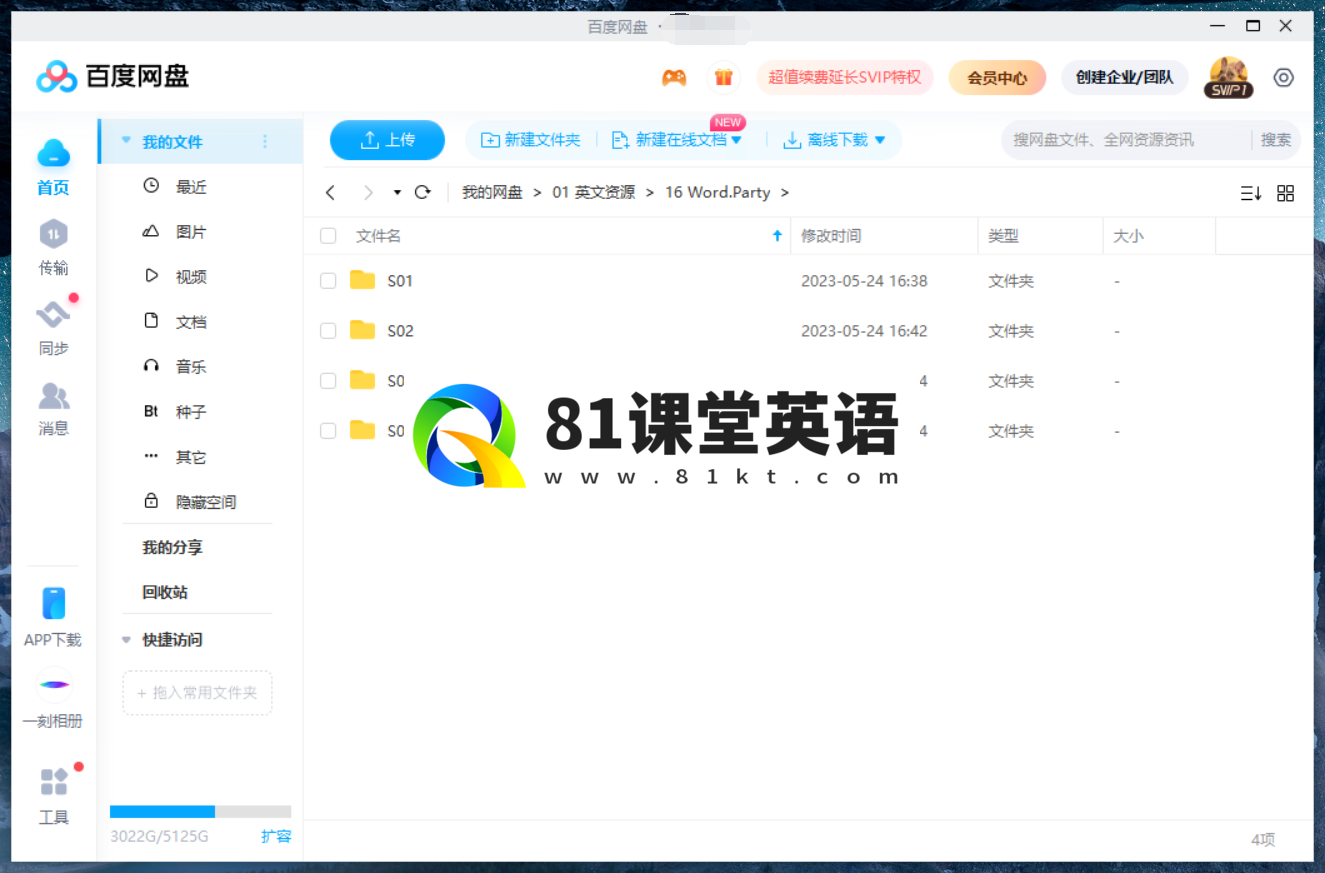Screen dimensions: 1325x873
Task: Open APP下载 phone icon
Action: click(53, 603)
